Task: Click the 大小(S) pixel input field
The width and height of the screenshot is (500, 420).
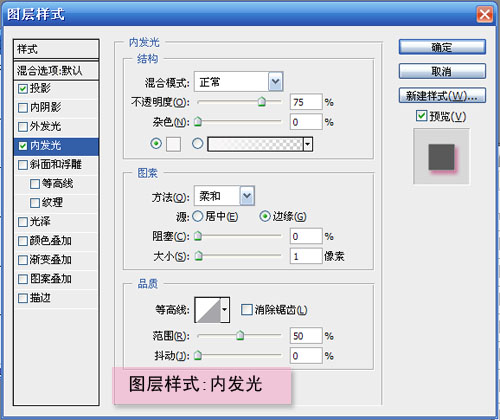Action: [306, 256]
